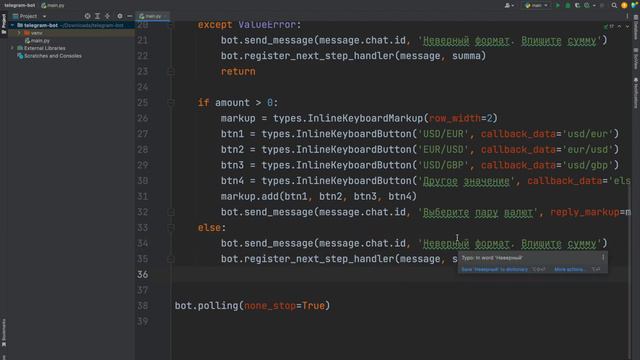Open Database tool window on right stripe
The image size is (640, 360).
click(x=636, y=27)
